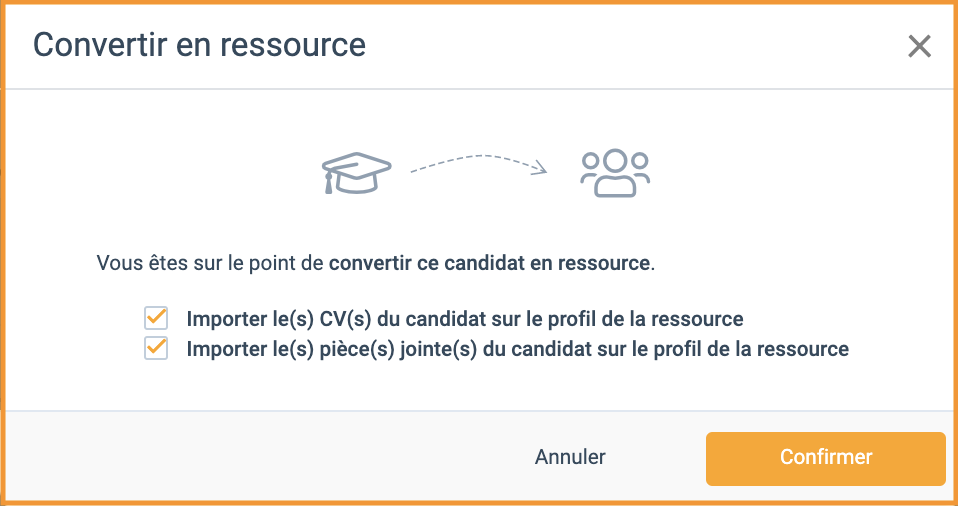Click the group of people resource icon
958x506 pixels.
pos(615,173)
